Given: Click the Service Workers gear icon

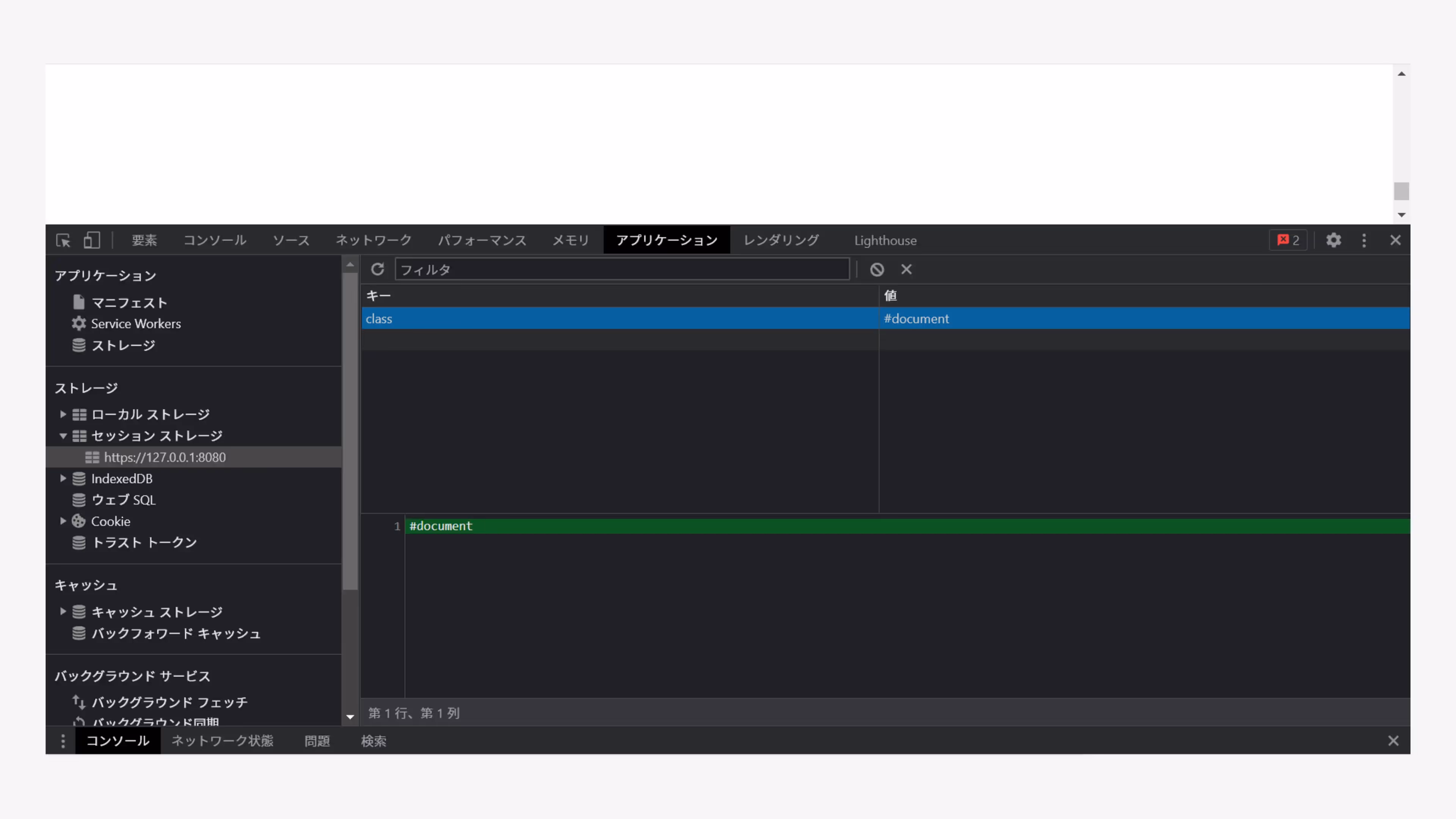Looking at the screenshot, I should [x=78, y=323].
